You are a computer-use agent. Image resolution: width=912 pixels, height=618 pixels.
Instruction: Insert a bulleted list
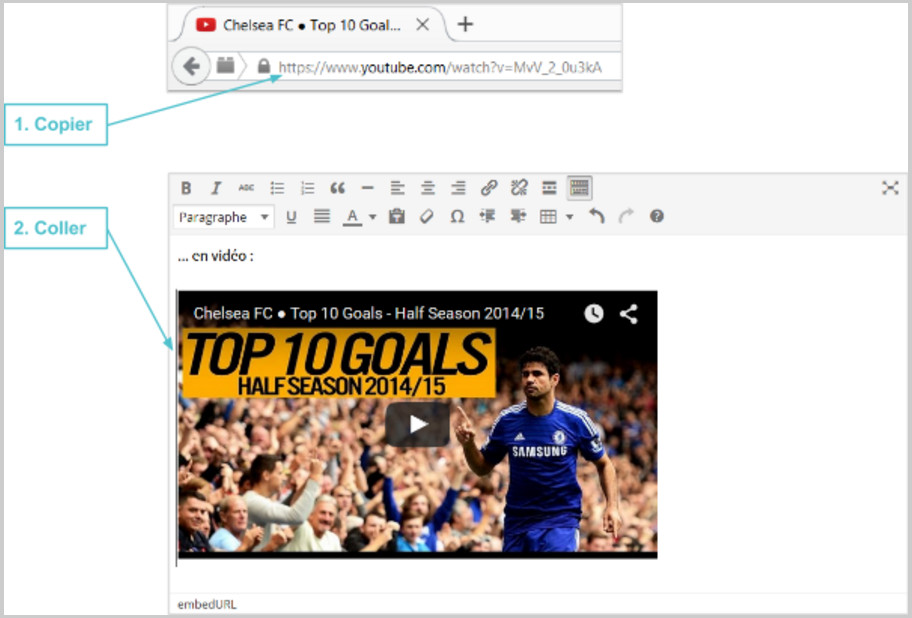[277, 188]
